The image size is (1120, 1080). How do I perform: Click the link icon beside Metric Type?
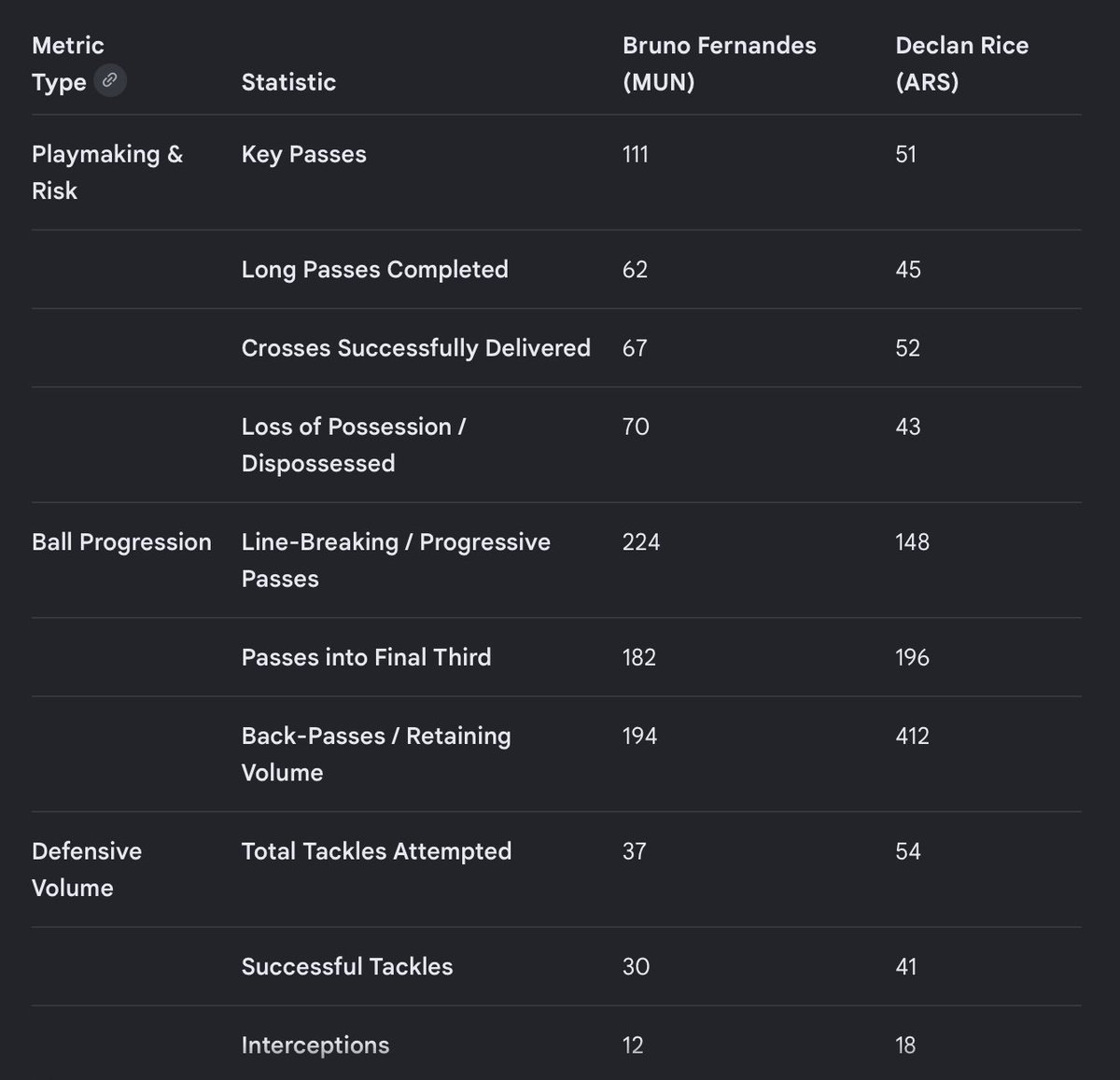[110, 81]
